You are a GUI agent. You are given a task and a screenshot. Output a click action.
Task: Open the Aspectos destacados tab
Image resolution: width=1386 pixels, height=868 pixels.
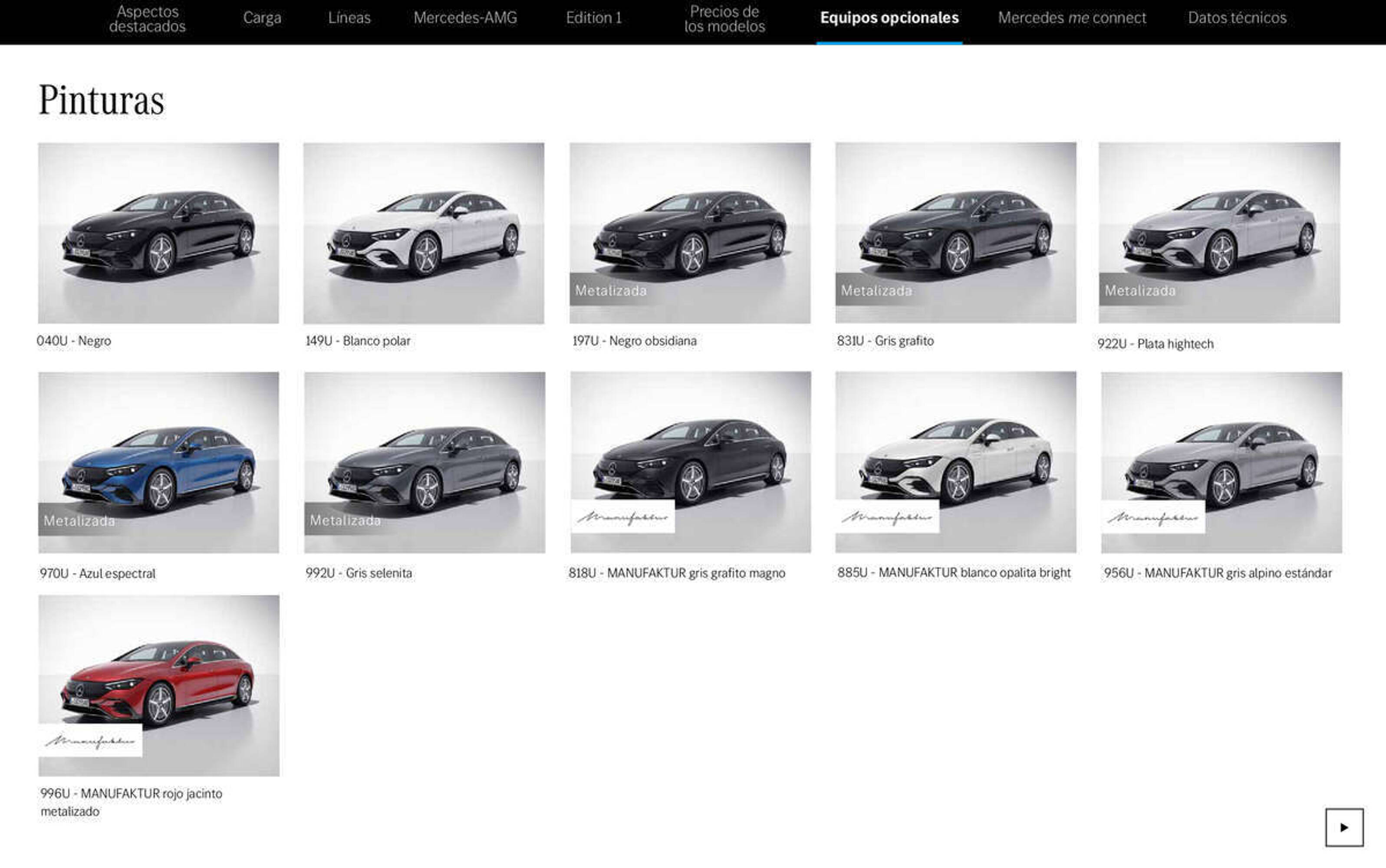click(x=147, y=19)
